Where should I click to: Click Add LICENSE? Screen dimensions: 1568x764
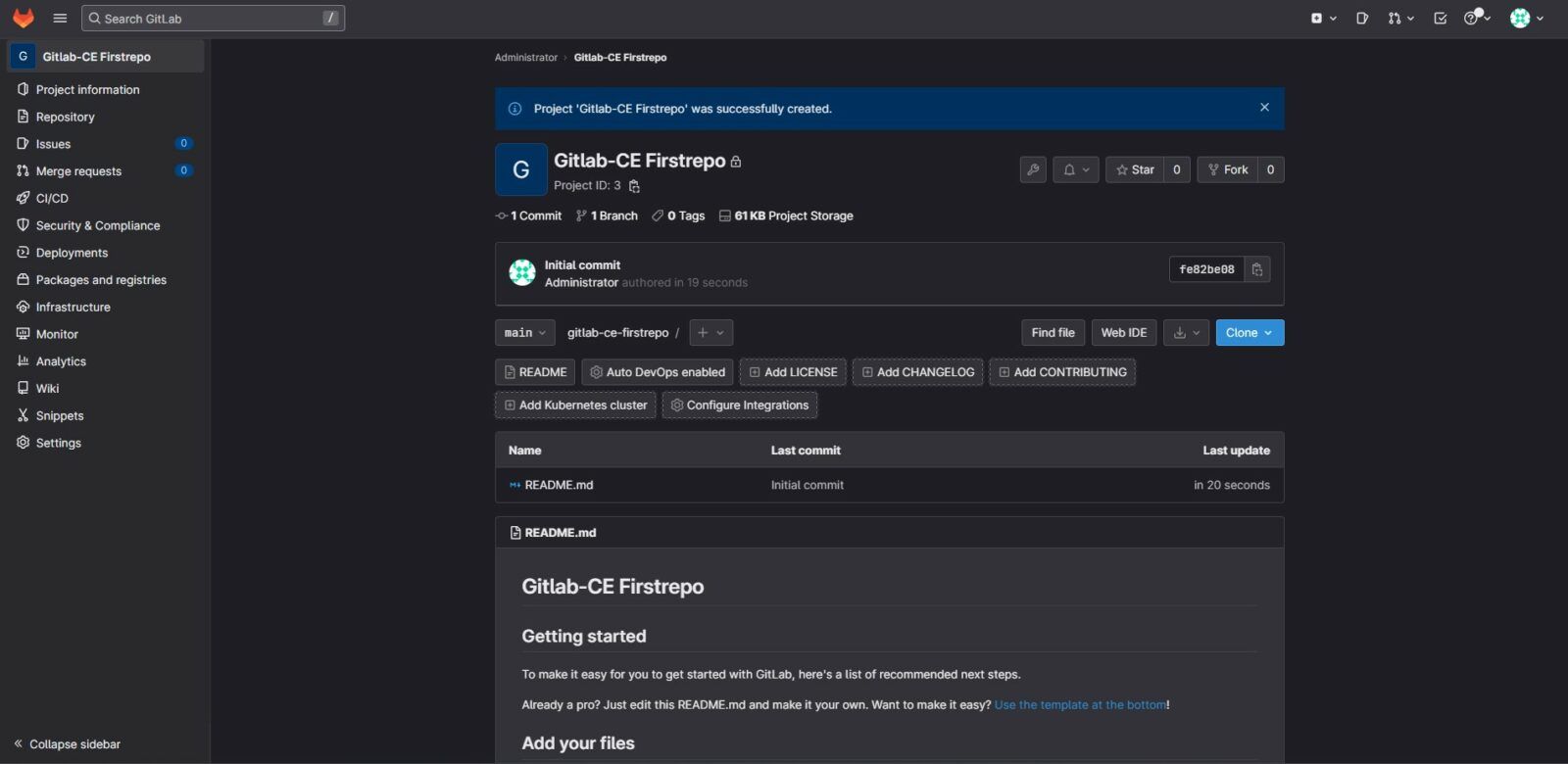coord(793,372)
